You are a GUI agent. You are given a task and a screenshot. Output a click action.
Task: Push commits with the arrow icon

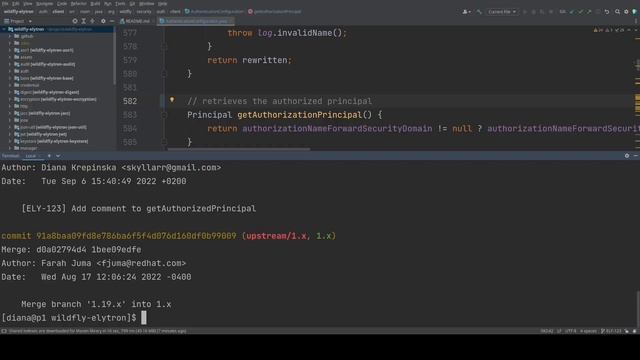(589, 12)
